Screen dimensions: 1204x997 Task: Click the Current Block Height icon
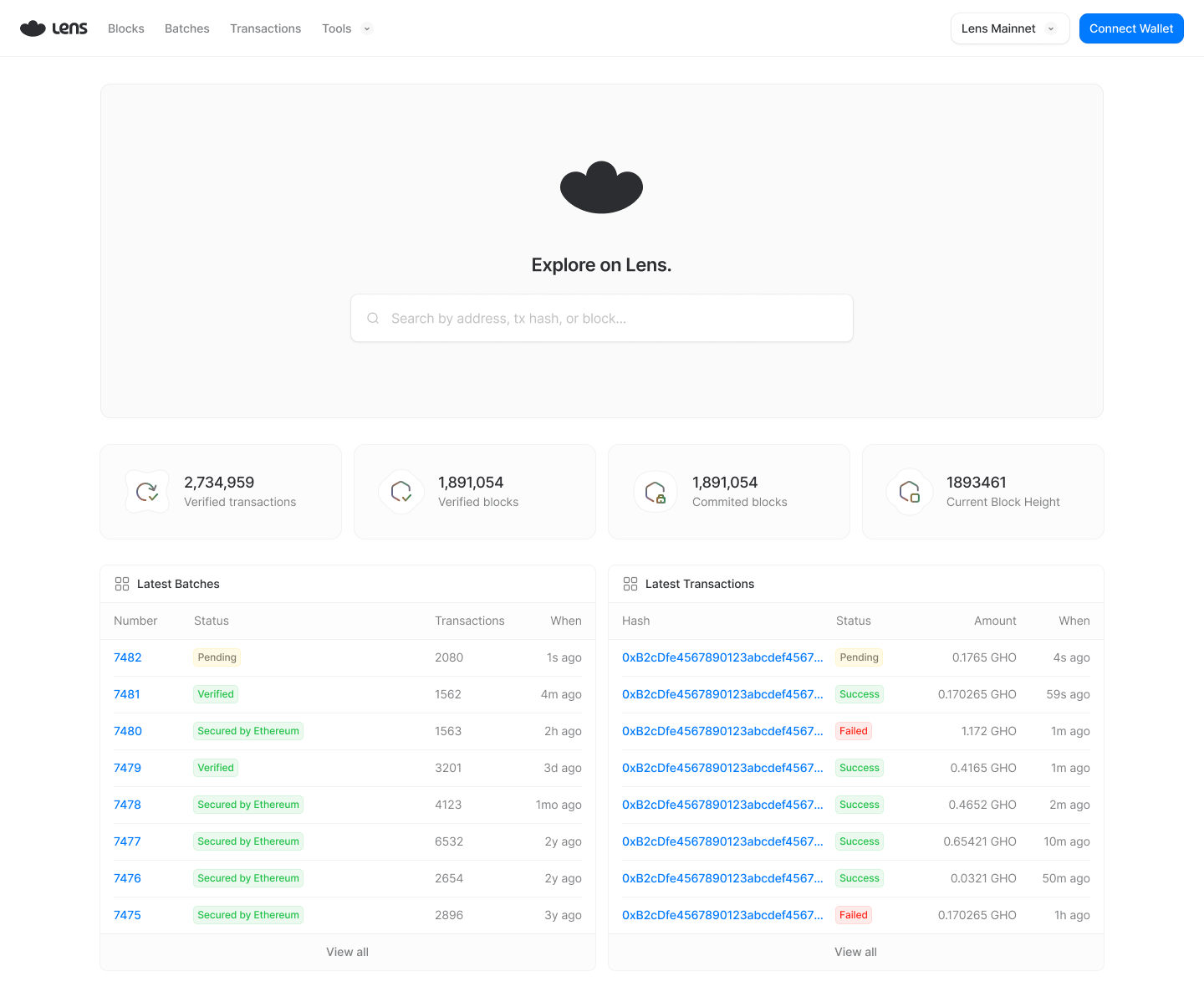(910, 492)
